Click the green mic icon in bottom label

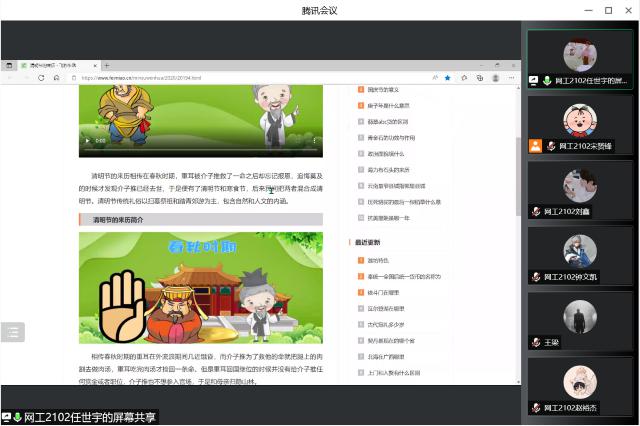(17, 417)
